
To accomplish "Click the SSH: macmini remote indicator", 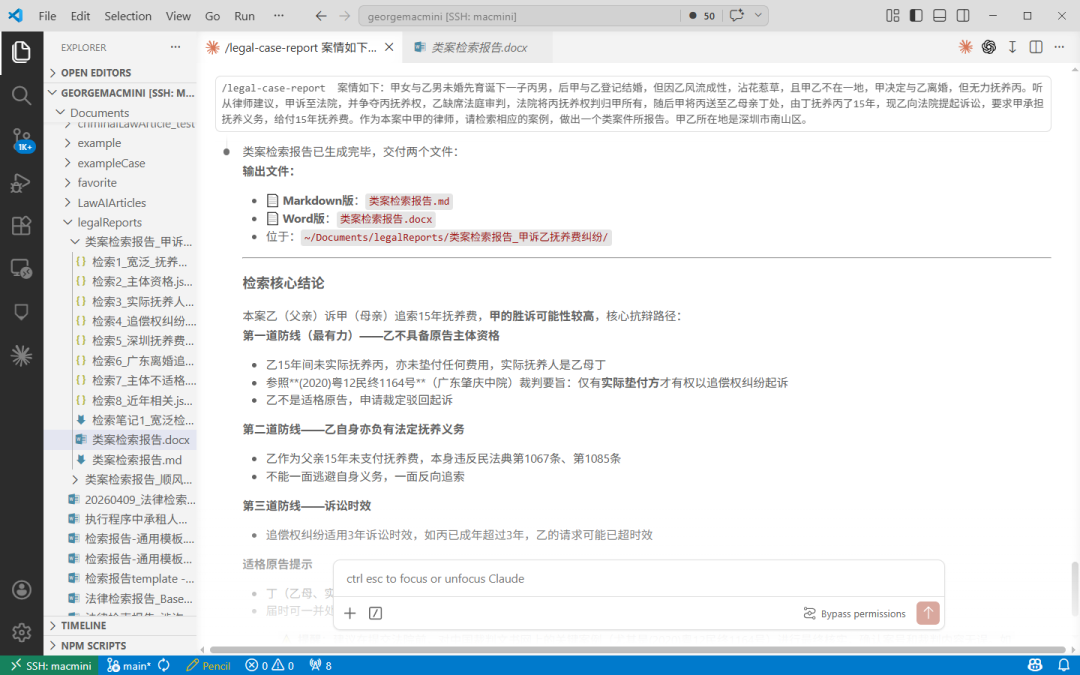I will pos(51,665).
